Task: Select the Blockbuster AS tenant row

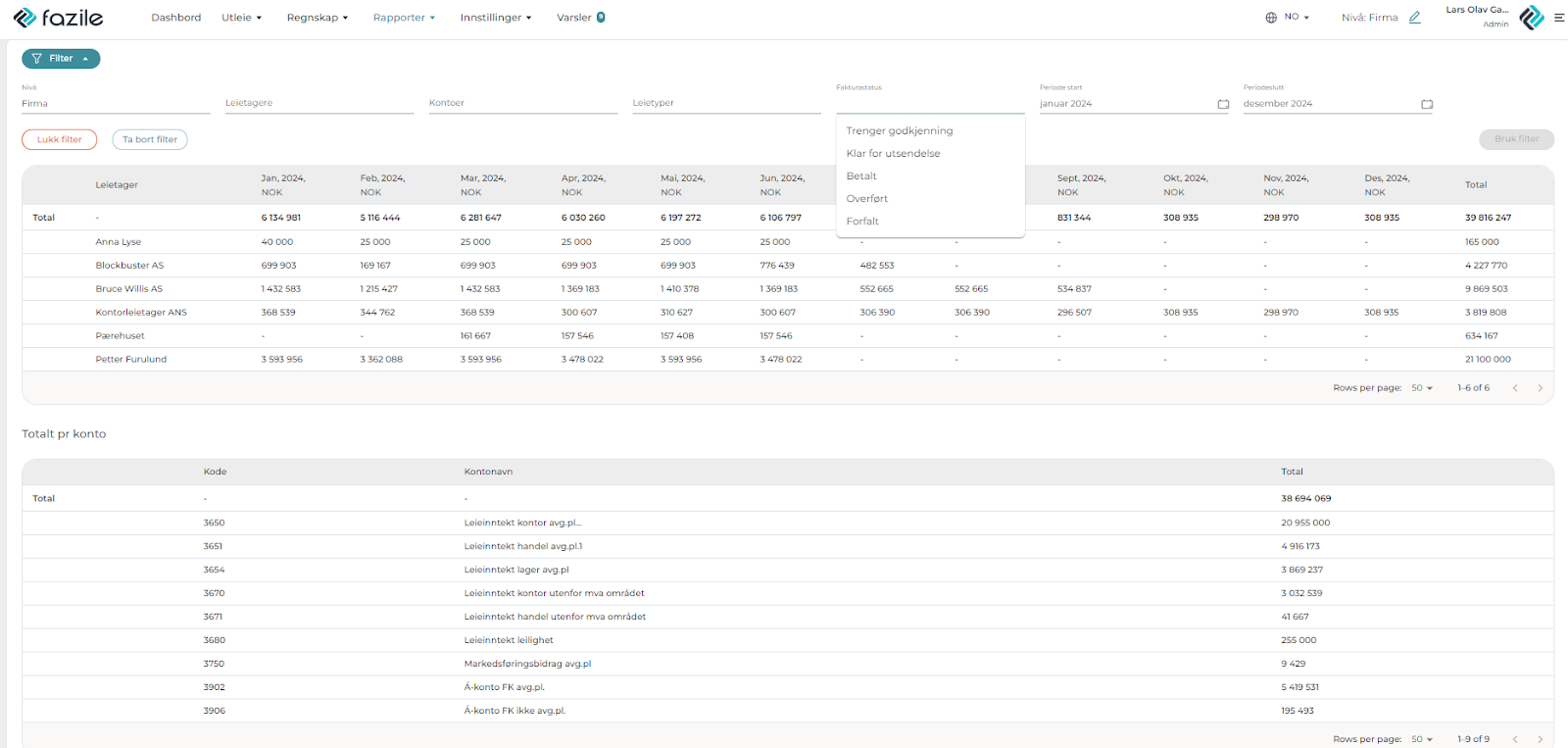Action: [x=788, y=265]
